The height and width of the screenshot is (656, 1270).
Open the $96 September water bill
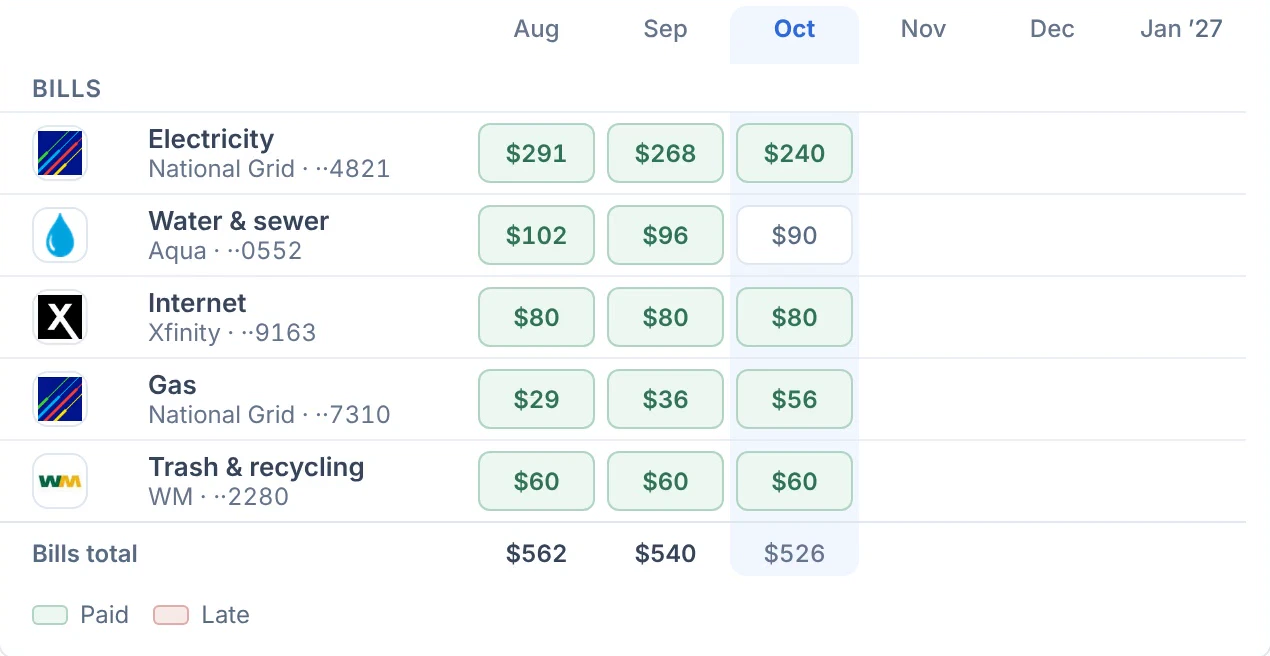[665, 235]
